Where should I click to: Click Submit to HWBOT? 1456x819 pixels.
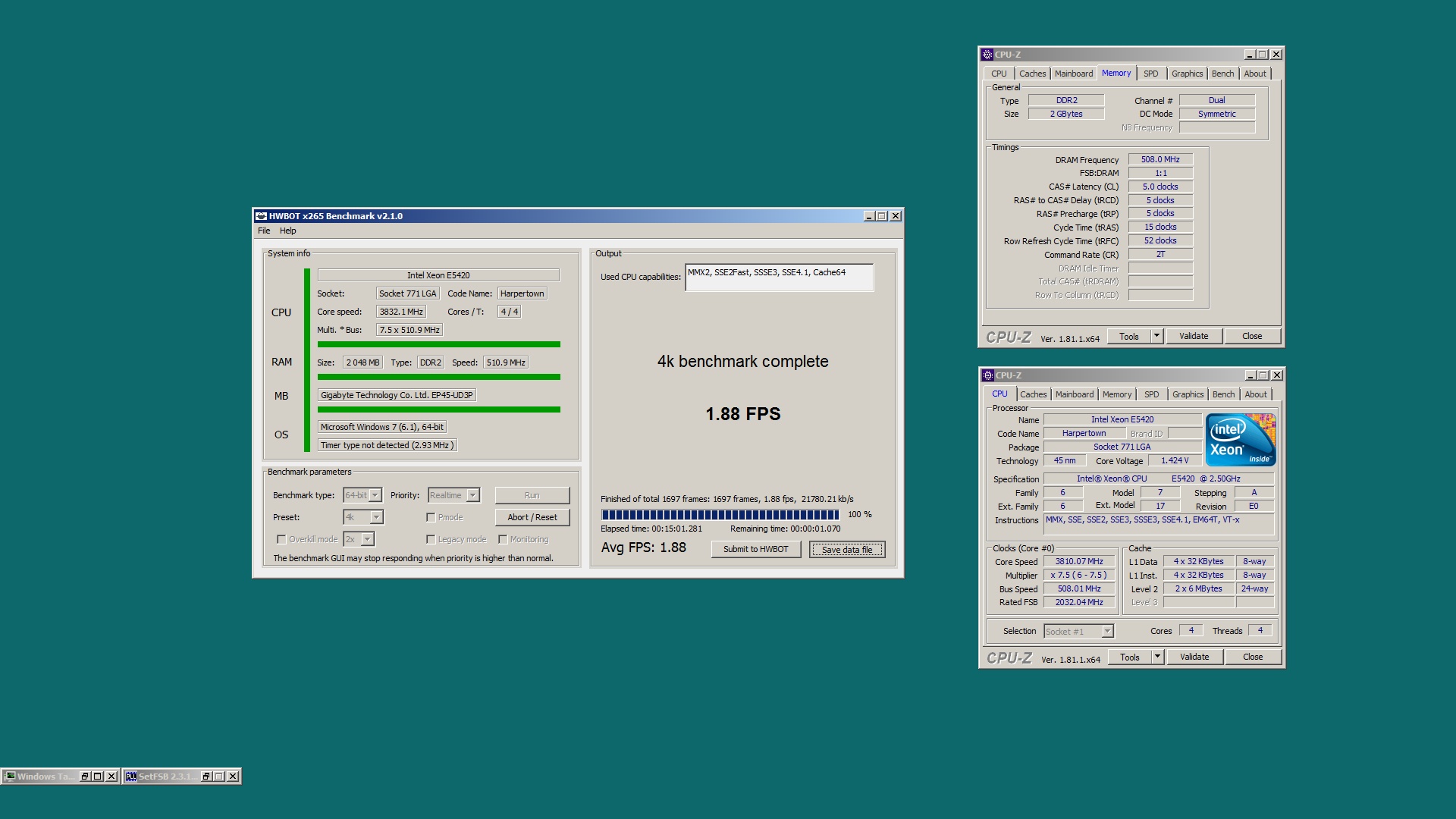tap(755, 549)
